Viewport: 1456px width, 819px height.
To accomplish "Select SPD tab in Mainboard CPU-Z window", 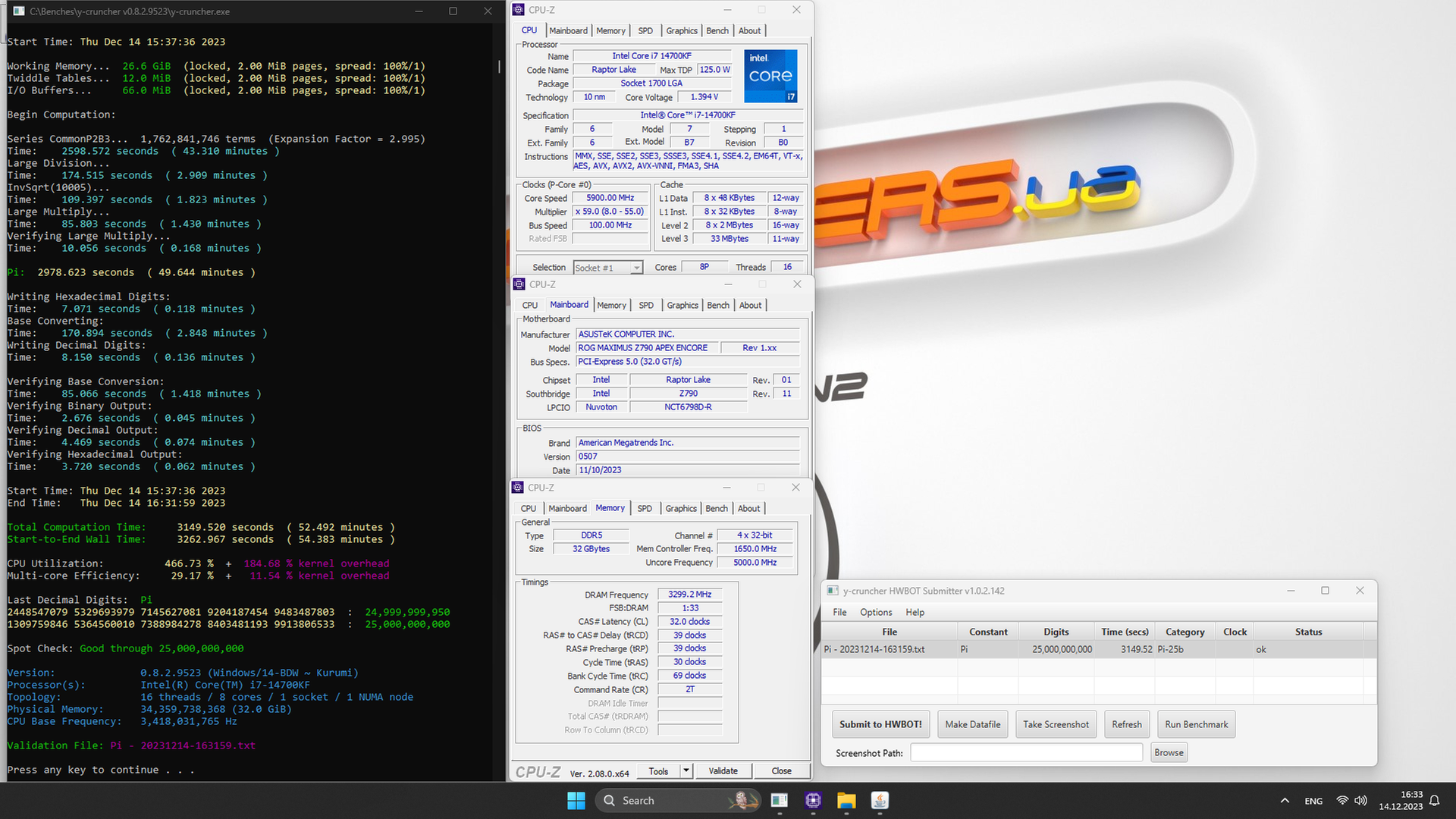I will (x=646, y=305).
